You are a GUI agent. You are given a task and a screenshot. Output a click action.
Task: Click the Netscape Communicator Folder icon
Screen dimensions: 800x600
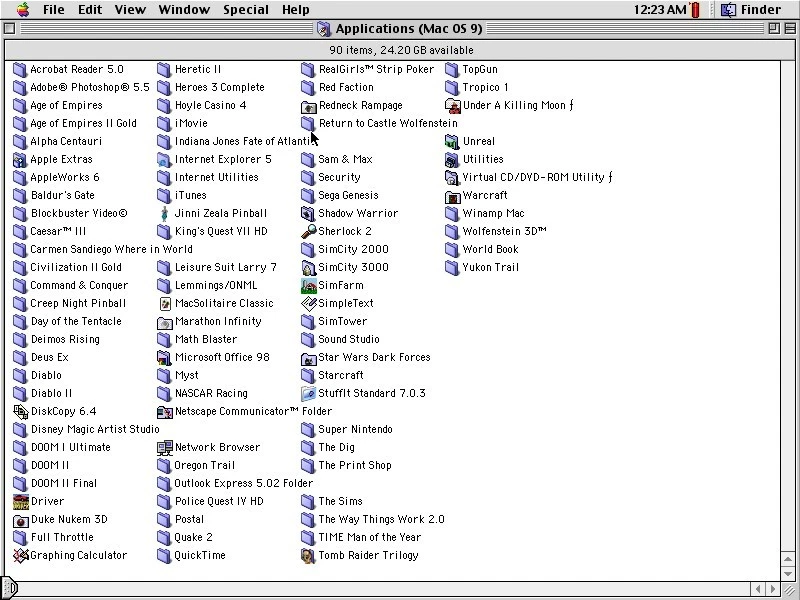165,412
